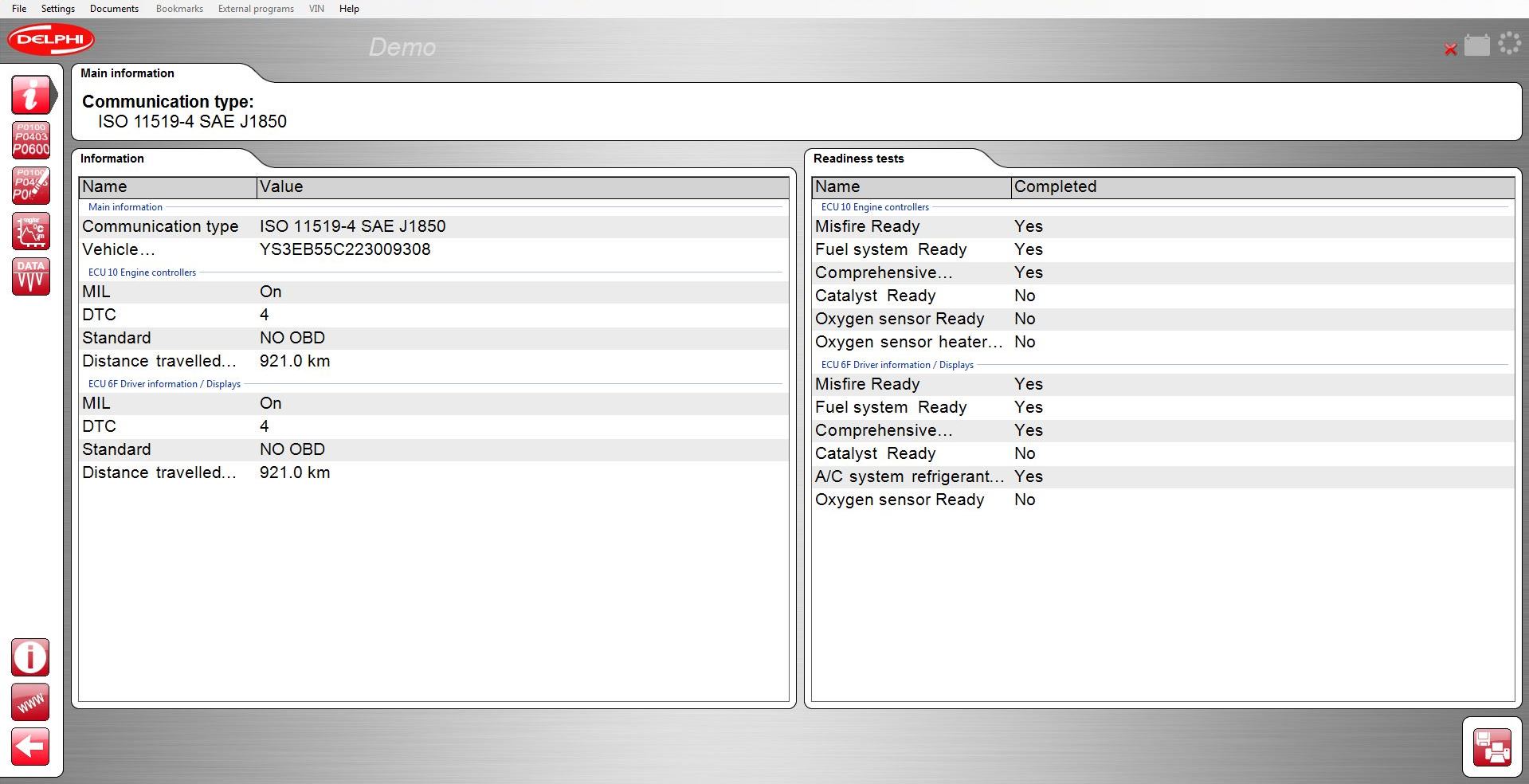Click the Delphi logo

coord(51,39)
